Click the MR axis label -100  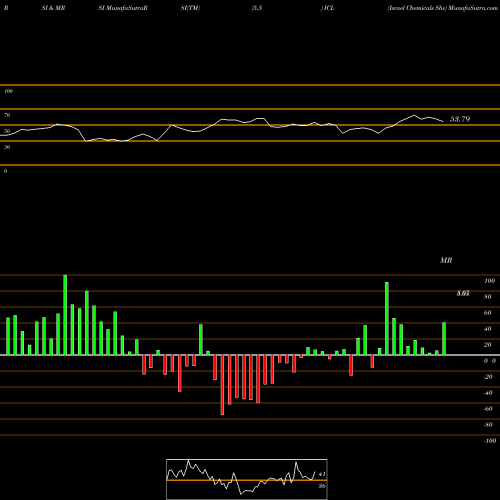pos(490,441)
